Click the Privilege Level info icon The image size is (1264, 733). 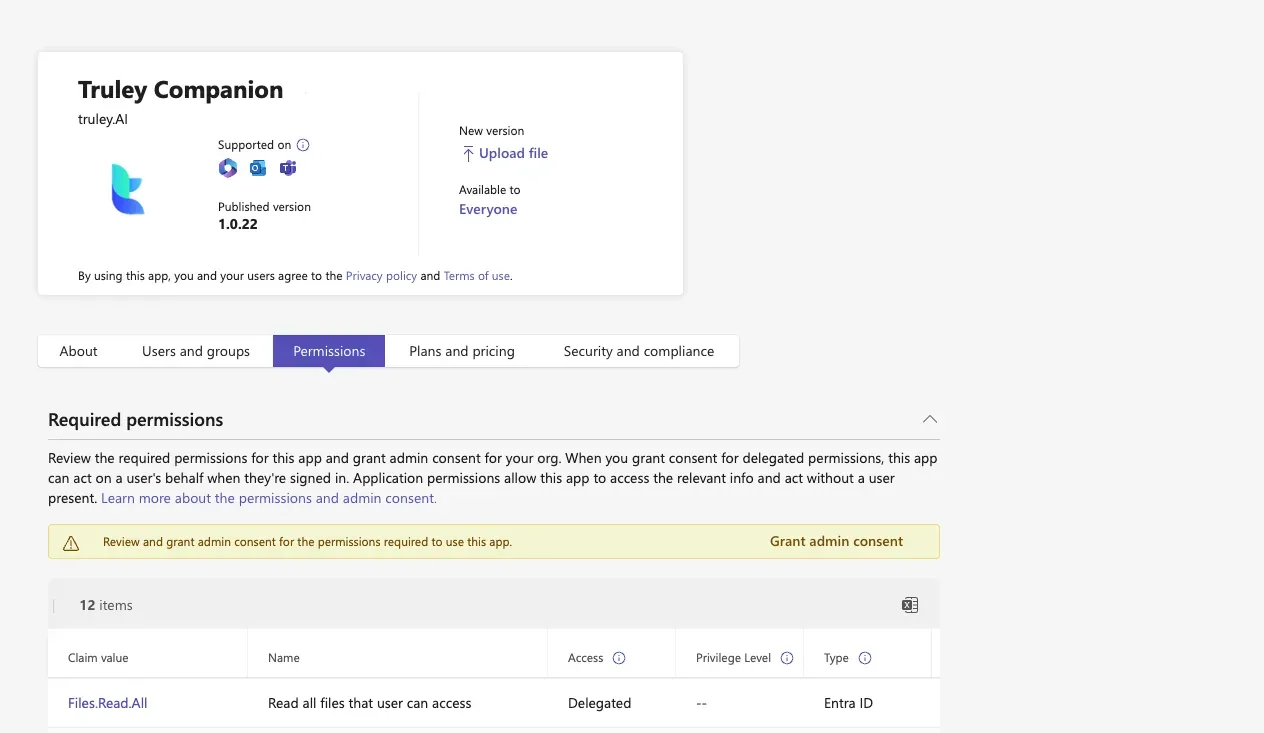click(787, 658)
